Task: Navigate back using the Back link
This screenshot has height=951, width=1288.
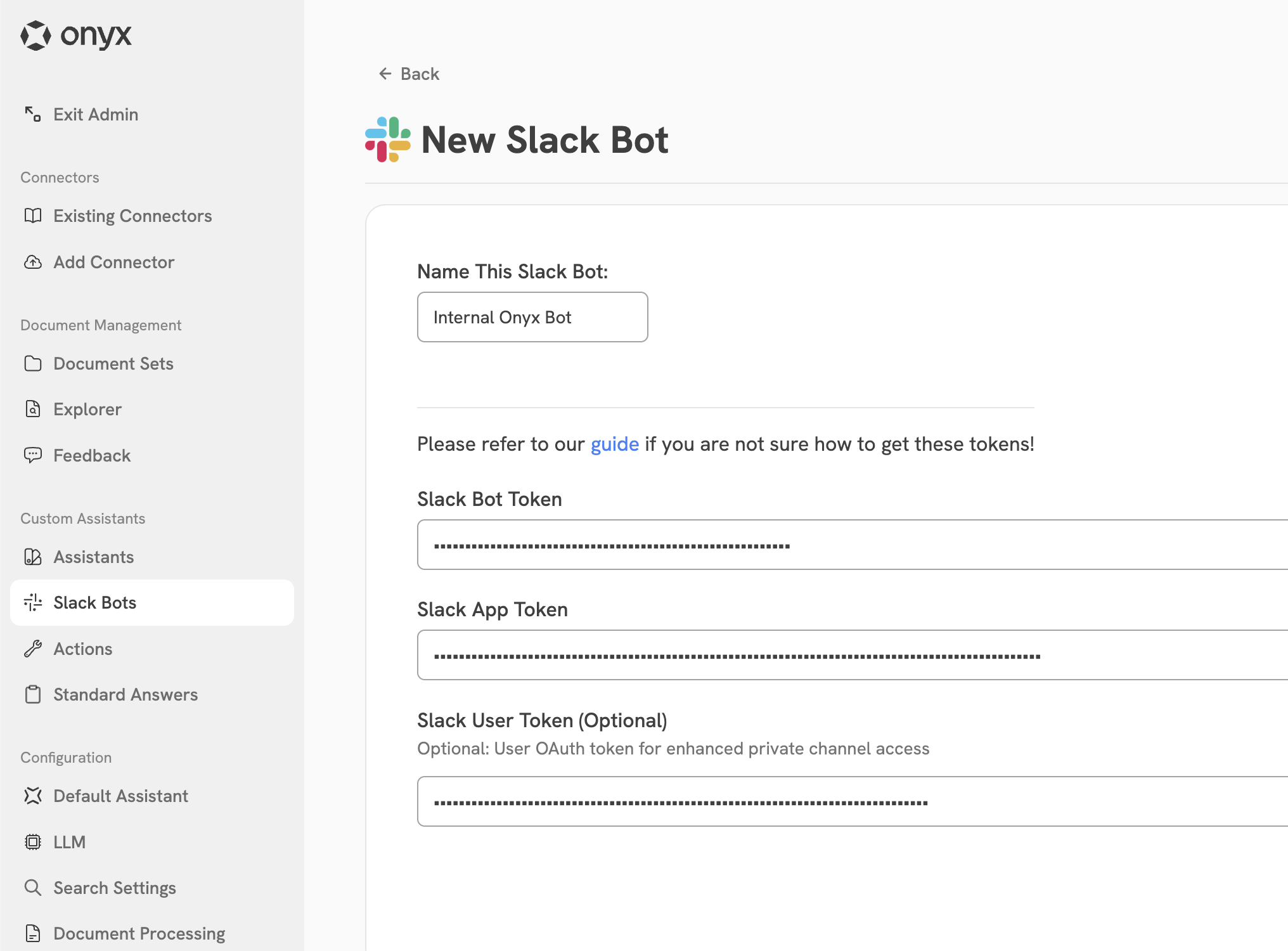Action: pyautogui.click(x=408, y=74)
